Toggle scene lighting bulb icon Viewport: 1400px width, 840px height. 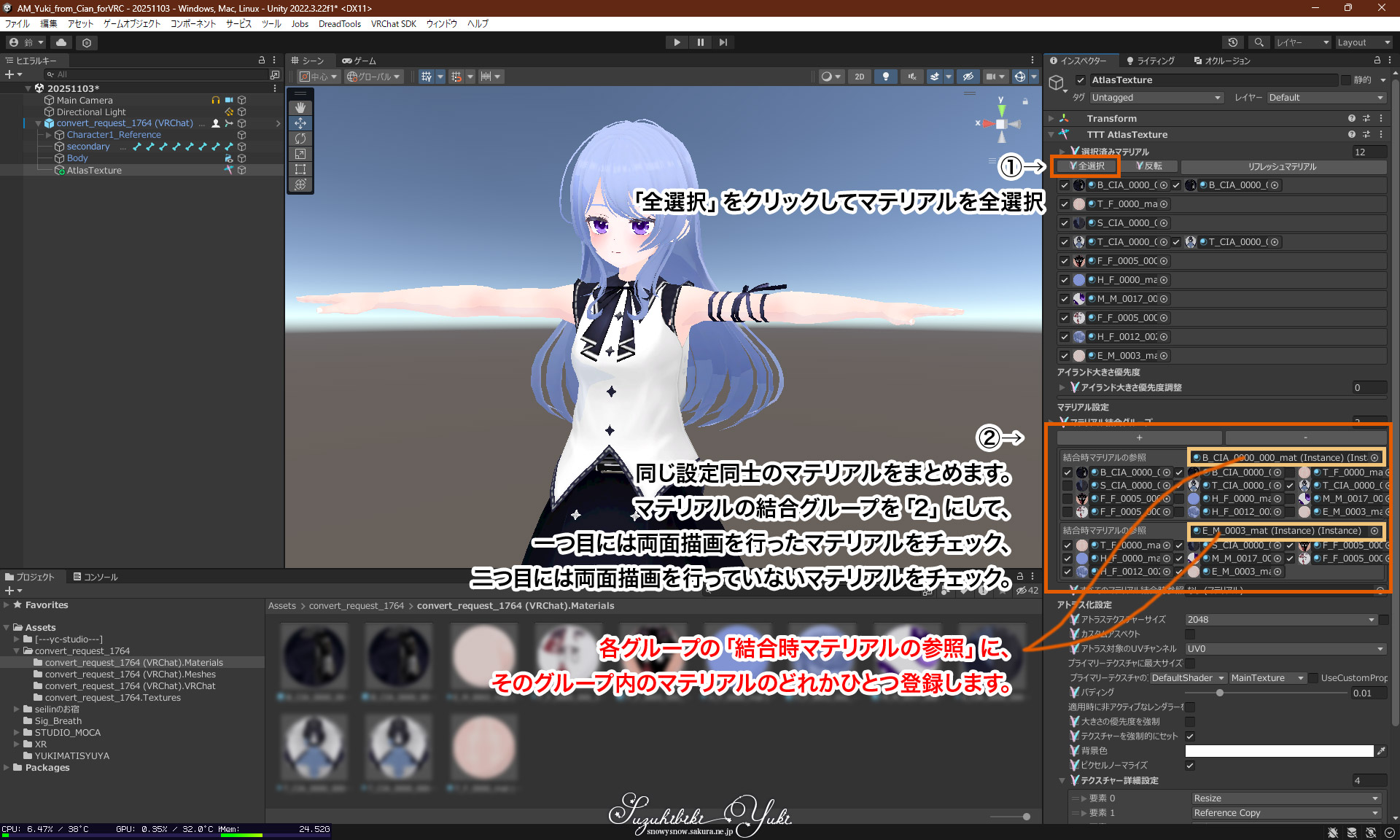pos(885,77)
